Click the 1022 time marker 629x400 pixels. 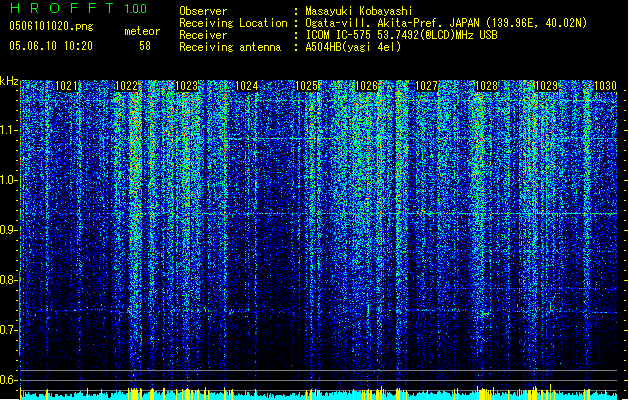(126, 86)
